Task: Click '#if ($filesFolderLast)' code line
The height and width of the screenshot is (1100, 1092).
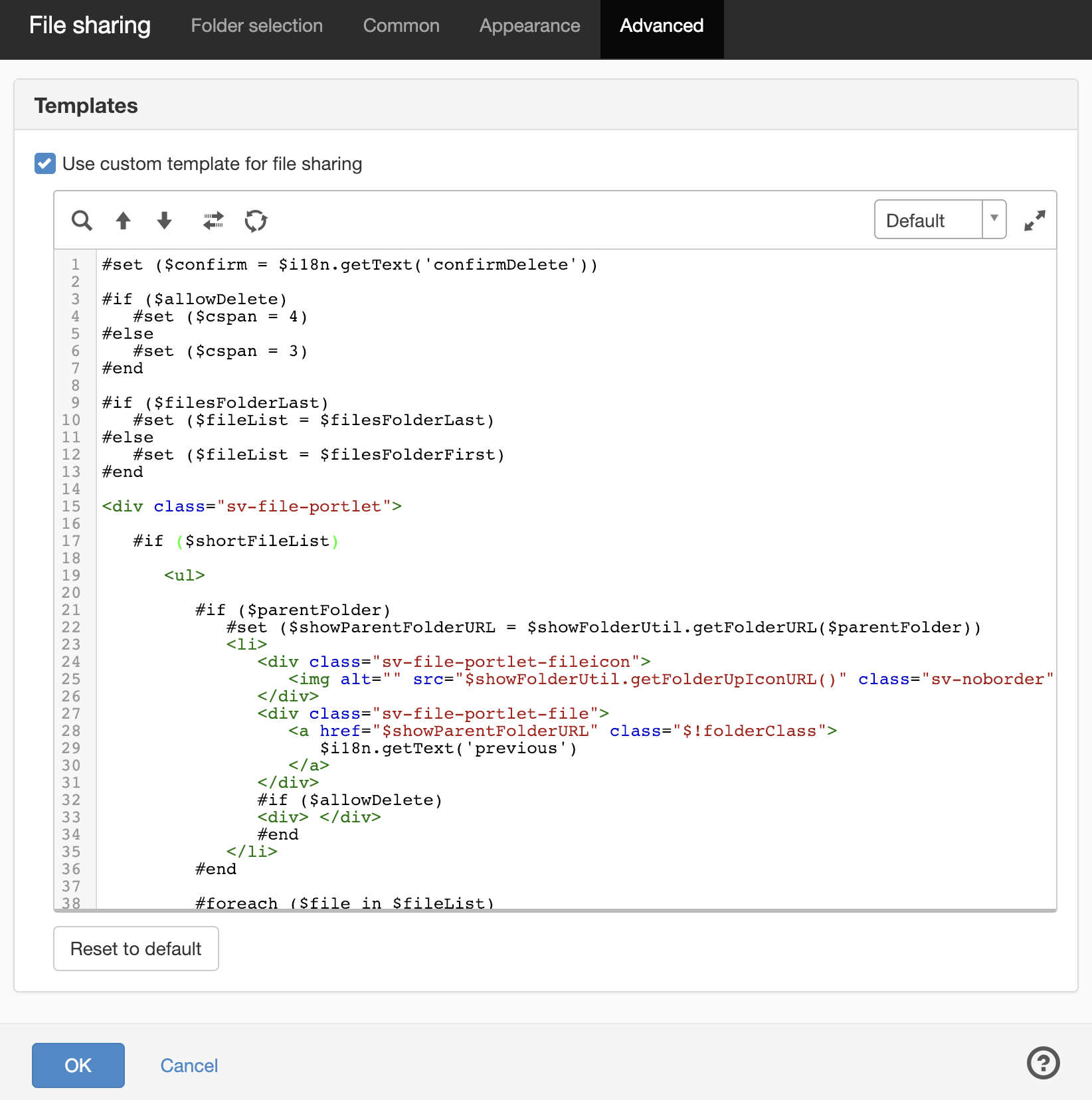Action: 215,403
